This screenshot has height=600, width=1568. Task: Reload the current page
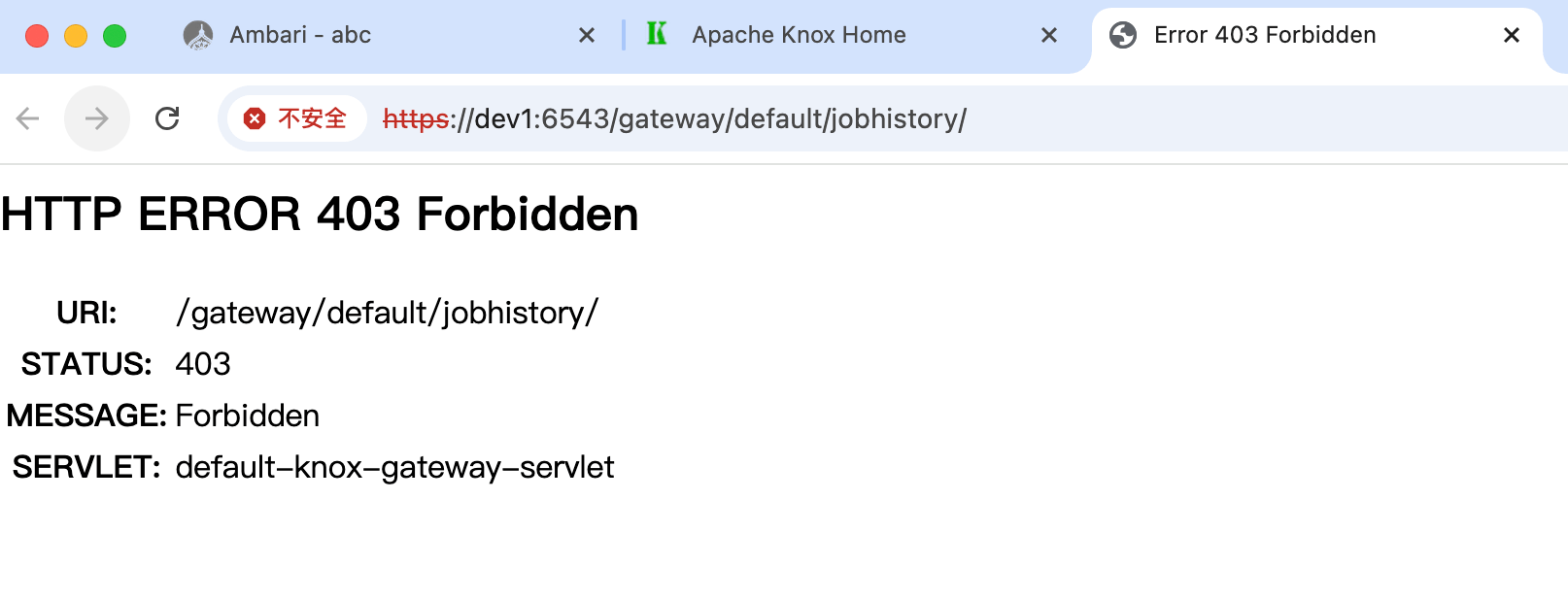coord(167,118)
